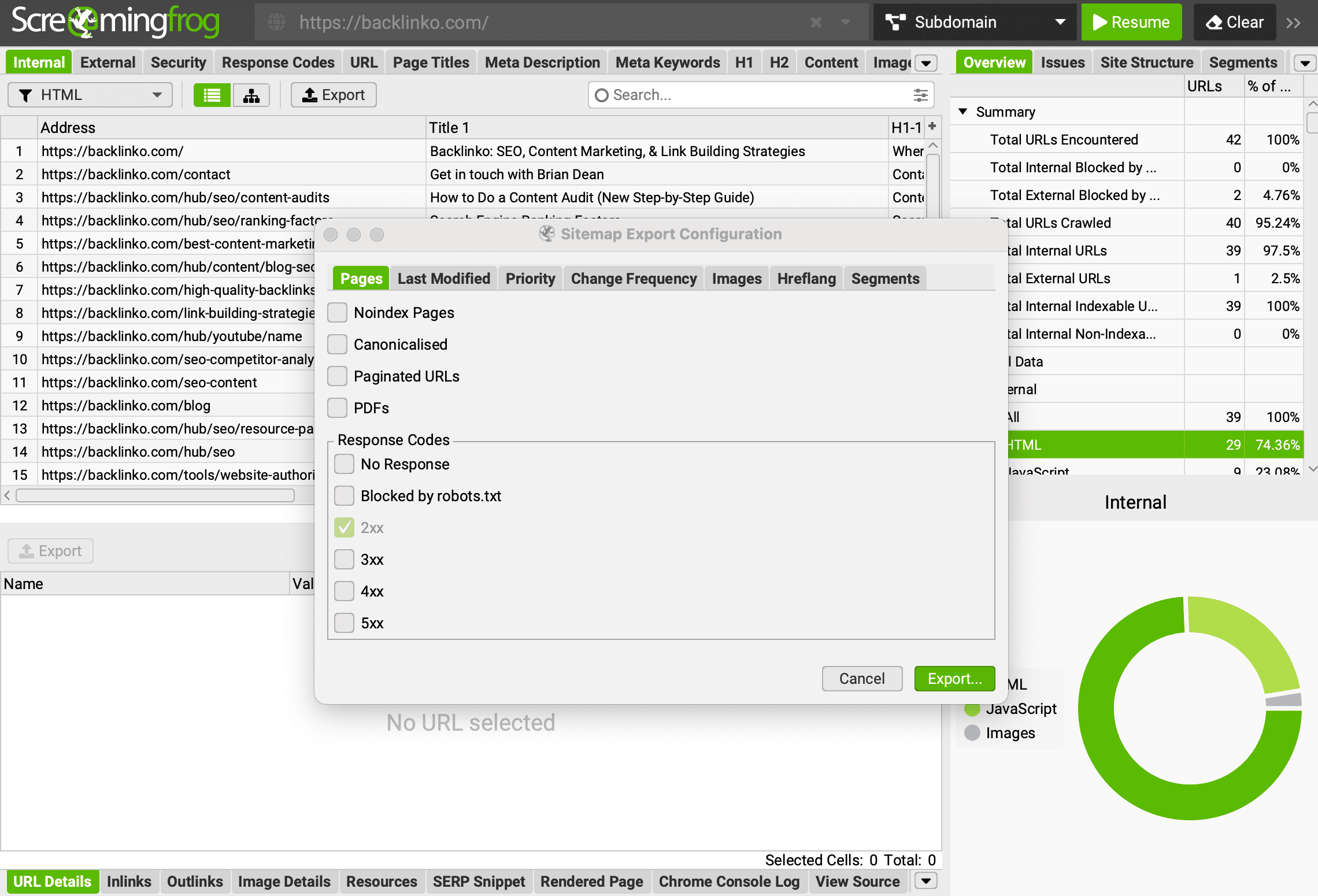Click the Export button to save sitemap
The height and width of the screenshot is (896, 1318).
click(x=954, y=678)
